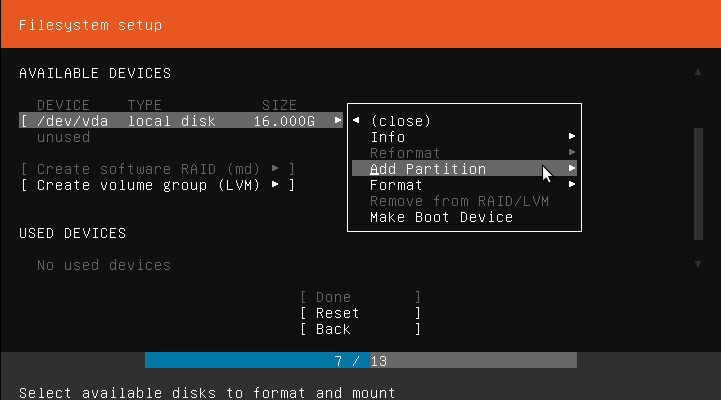Viewport: 721px width, 400px height.
Task: Select (close) in the context menu
Action: pos(400,121)
